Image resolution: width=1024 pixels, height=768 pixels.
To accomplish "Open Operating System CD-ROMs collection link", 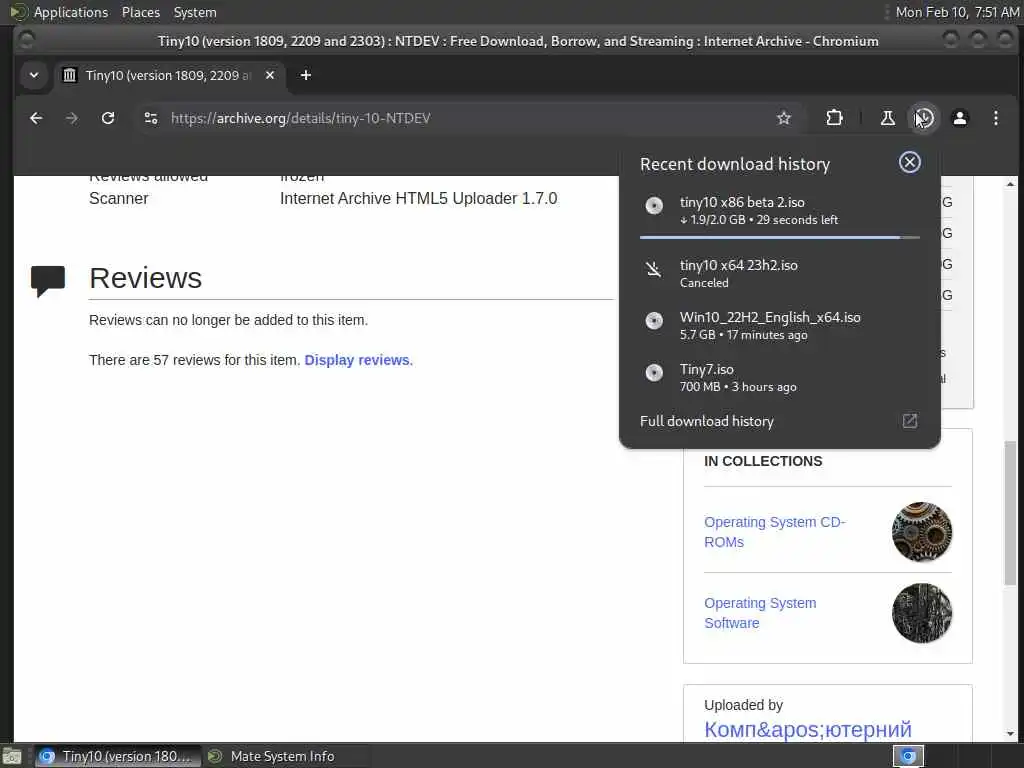I will (x=775, y=532).
